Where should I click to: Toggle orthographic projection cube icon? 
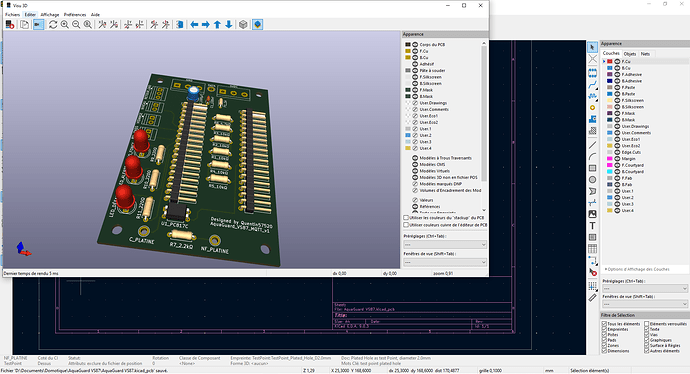(x=243, y=25)
